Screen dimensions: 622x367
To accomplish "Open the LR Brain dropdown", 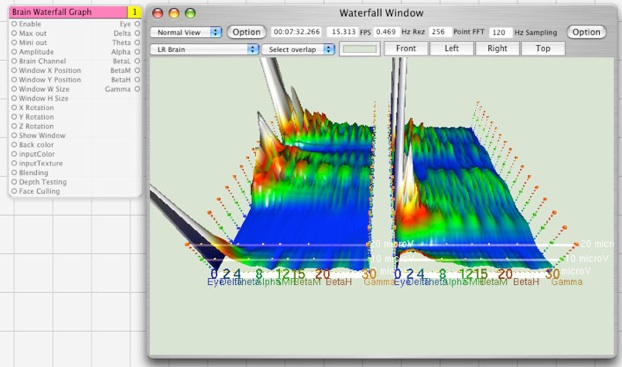I will pyautogui.click(x=204, y=49).
